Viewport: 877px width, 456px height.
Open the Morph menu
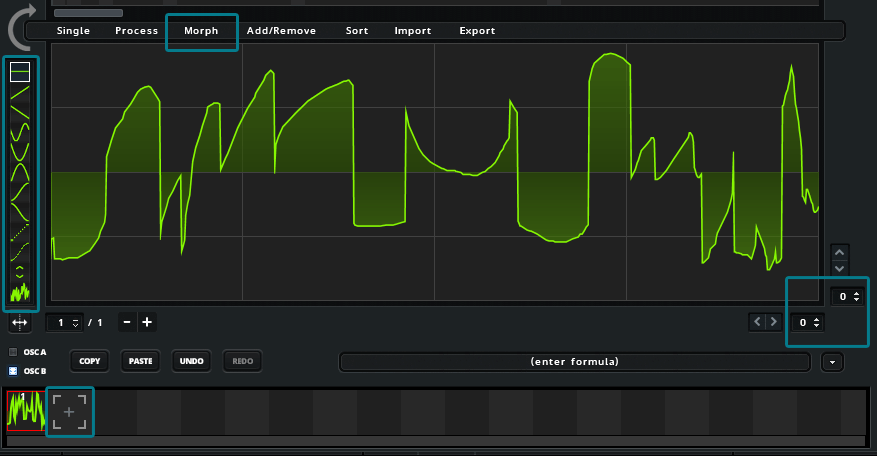coord(201,31)
